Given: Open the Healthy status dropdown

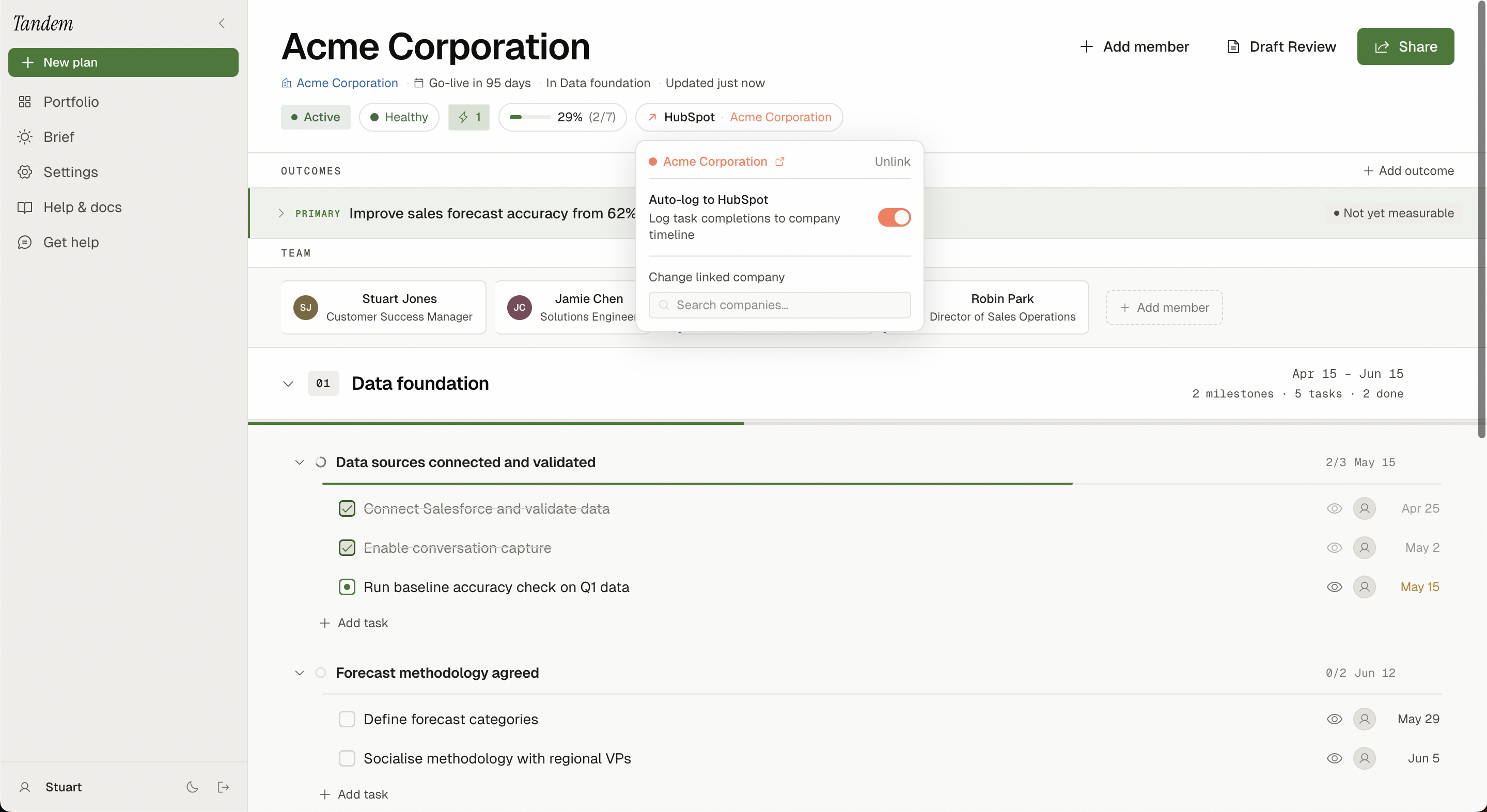Looking at the screenshot, I should 399,117.
